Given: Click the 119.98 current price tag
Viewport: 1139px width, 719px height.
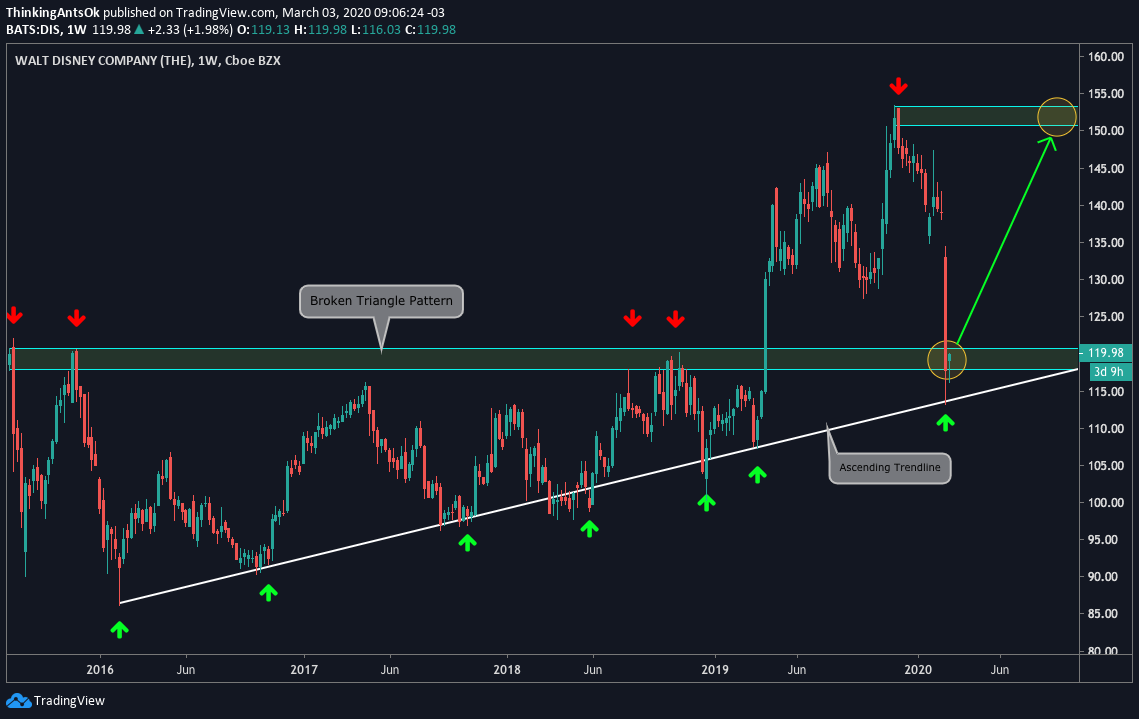Looking at the screenshot, I should [x=1106, y=353].
